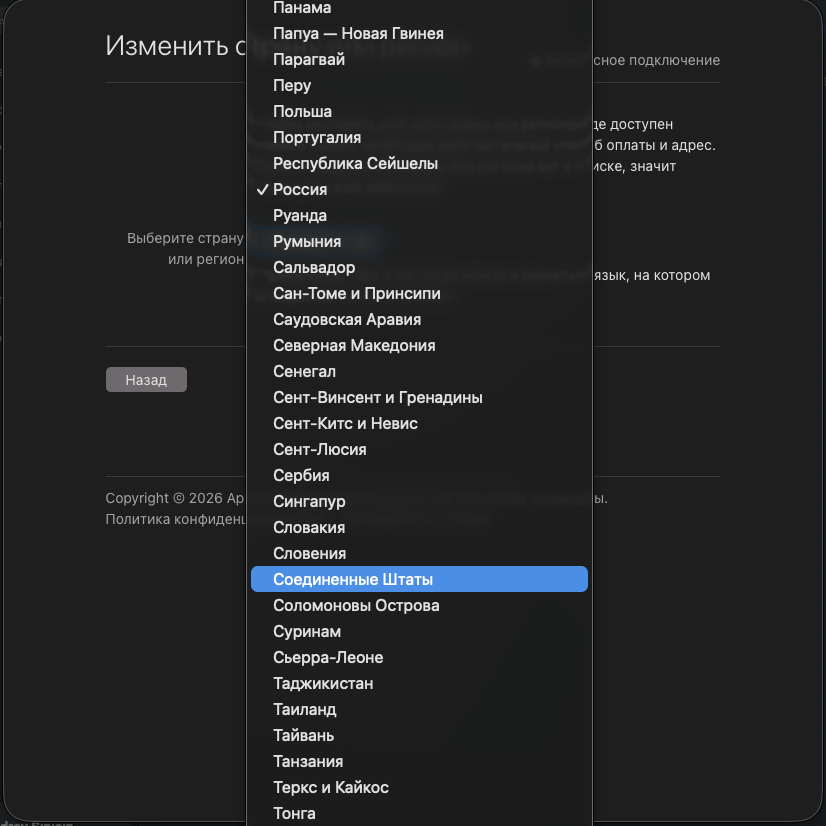Pick Польша from the country menu

pyautogui.click(x=302, y=112)
